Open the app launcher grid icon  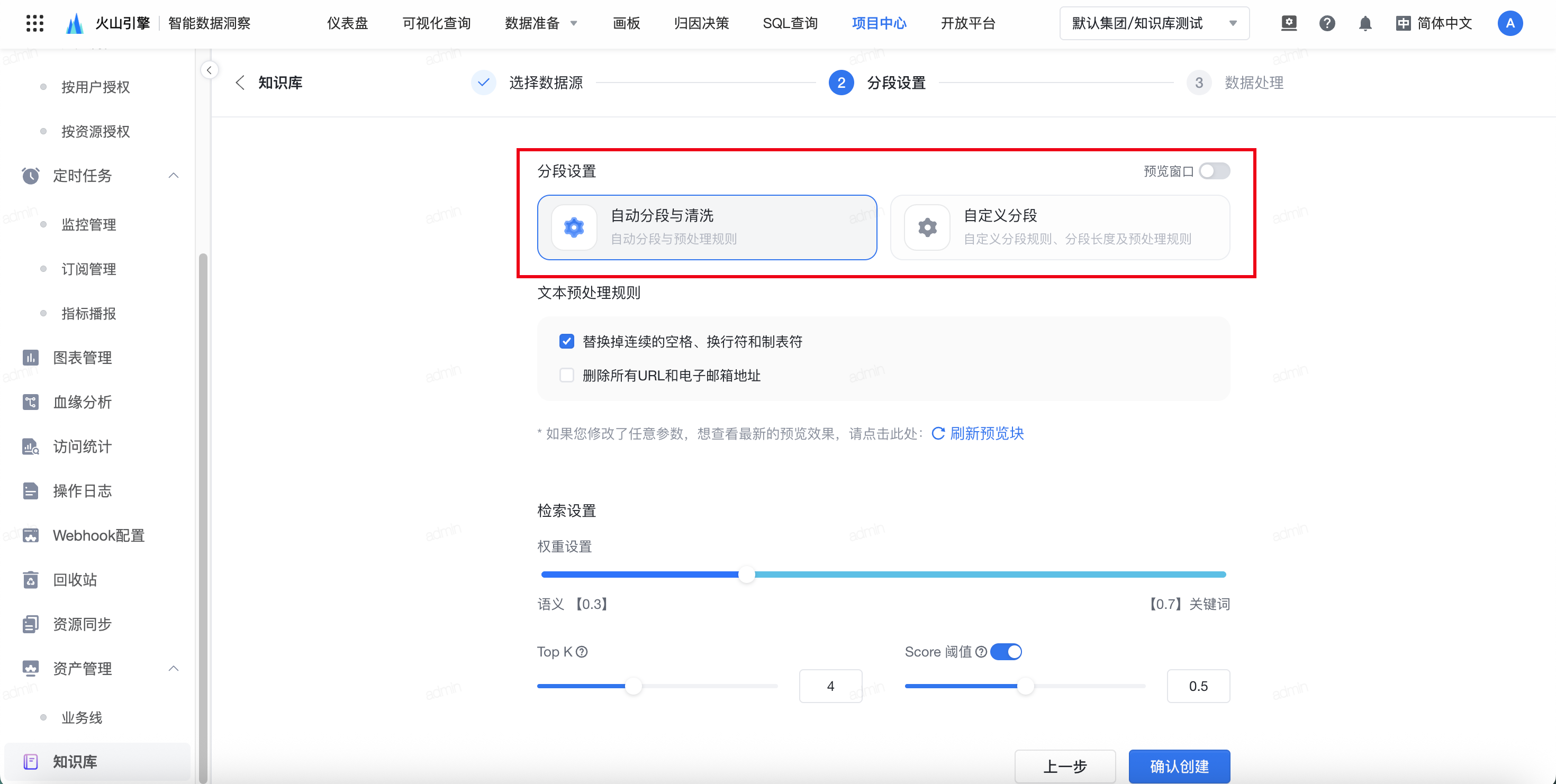point(35,23)
